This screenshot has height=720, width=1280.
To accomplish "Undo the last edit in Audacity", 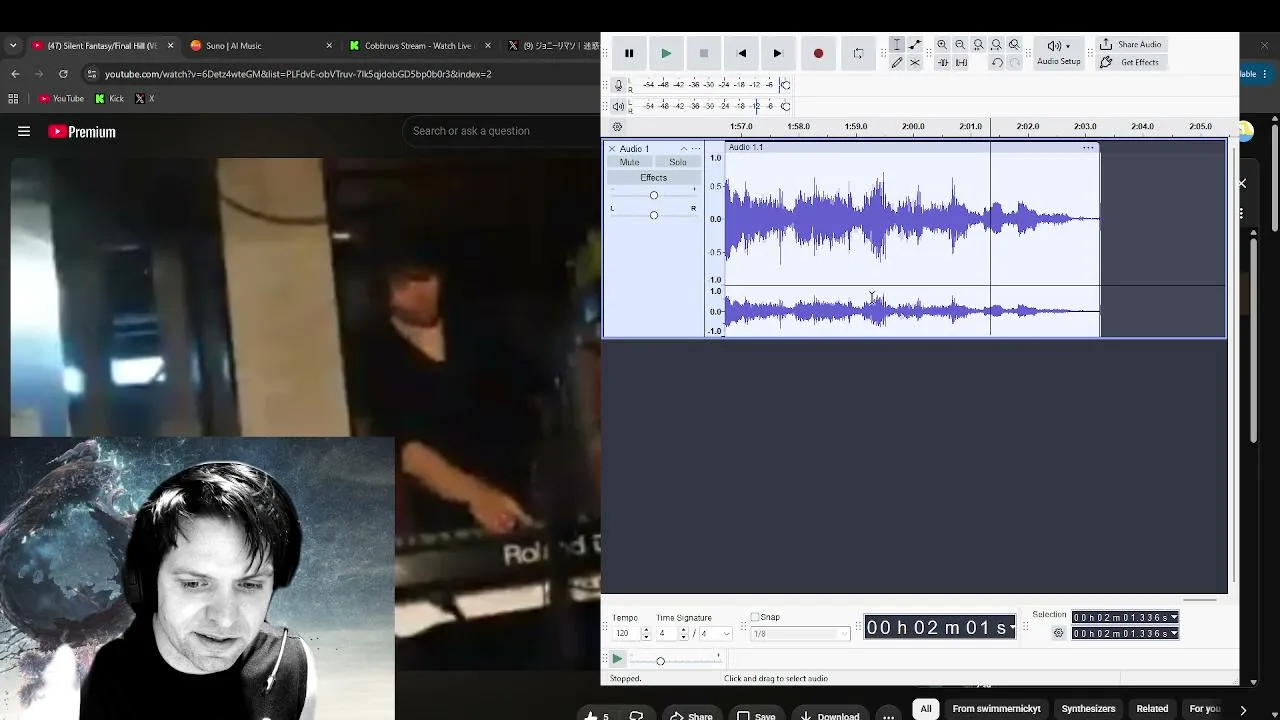I will pyautogui.click(x=996, y=63).
